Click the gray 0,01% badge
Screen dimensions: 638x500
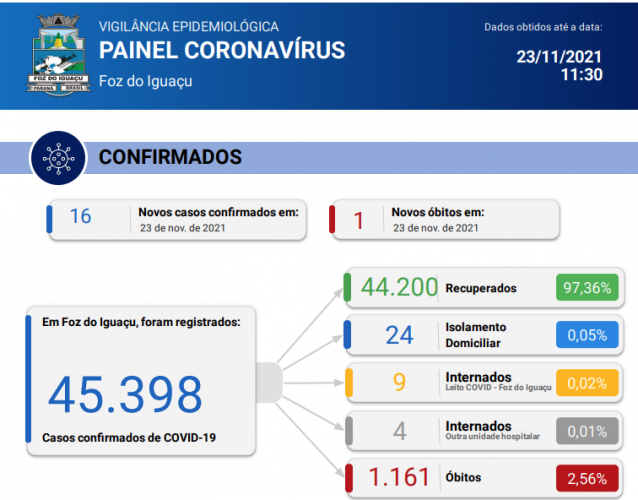pyautogui.click(x=587, y=431)
